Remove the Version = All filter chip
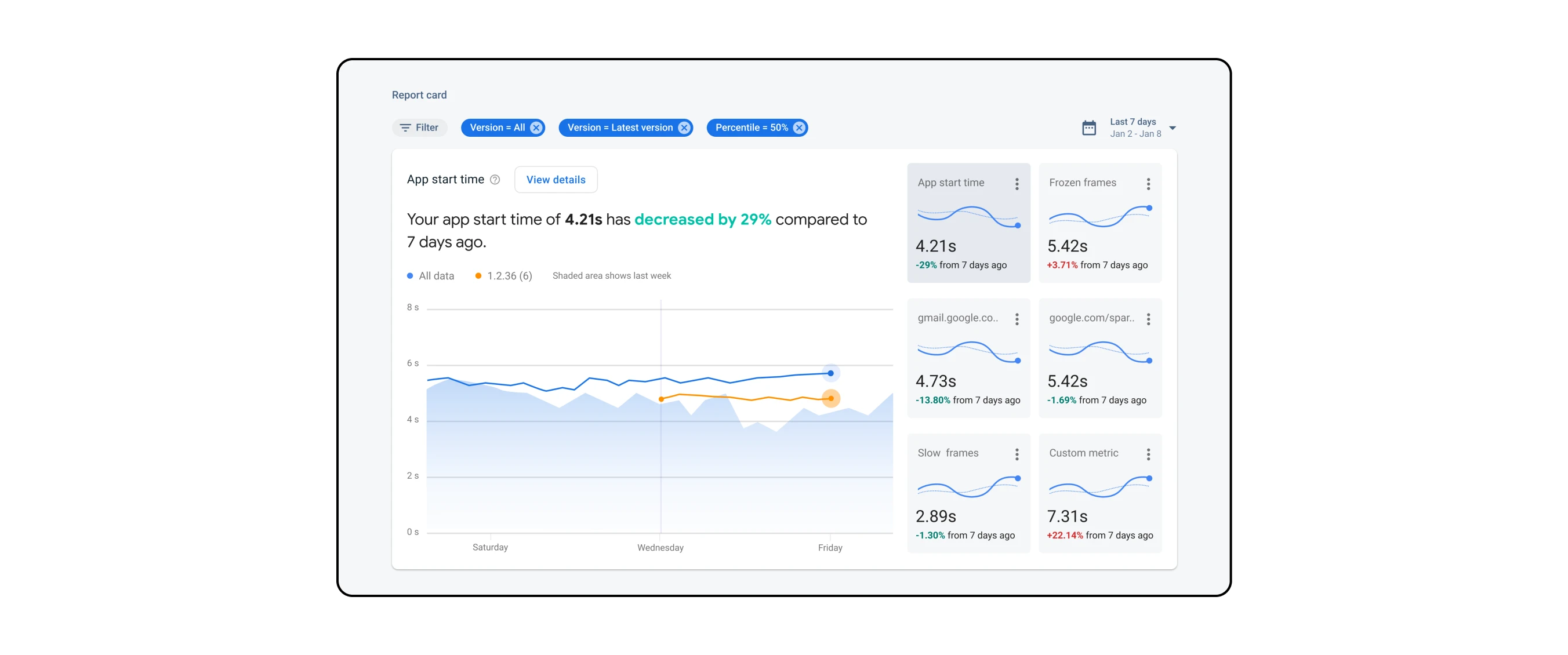 (536, 128)
